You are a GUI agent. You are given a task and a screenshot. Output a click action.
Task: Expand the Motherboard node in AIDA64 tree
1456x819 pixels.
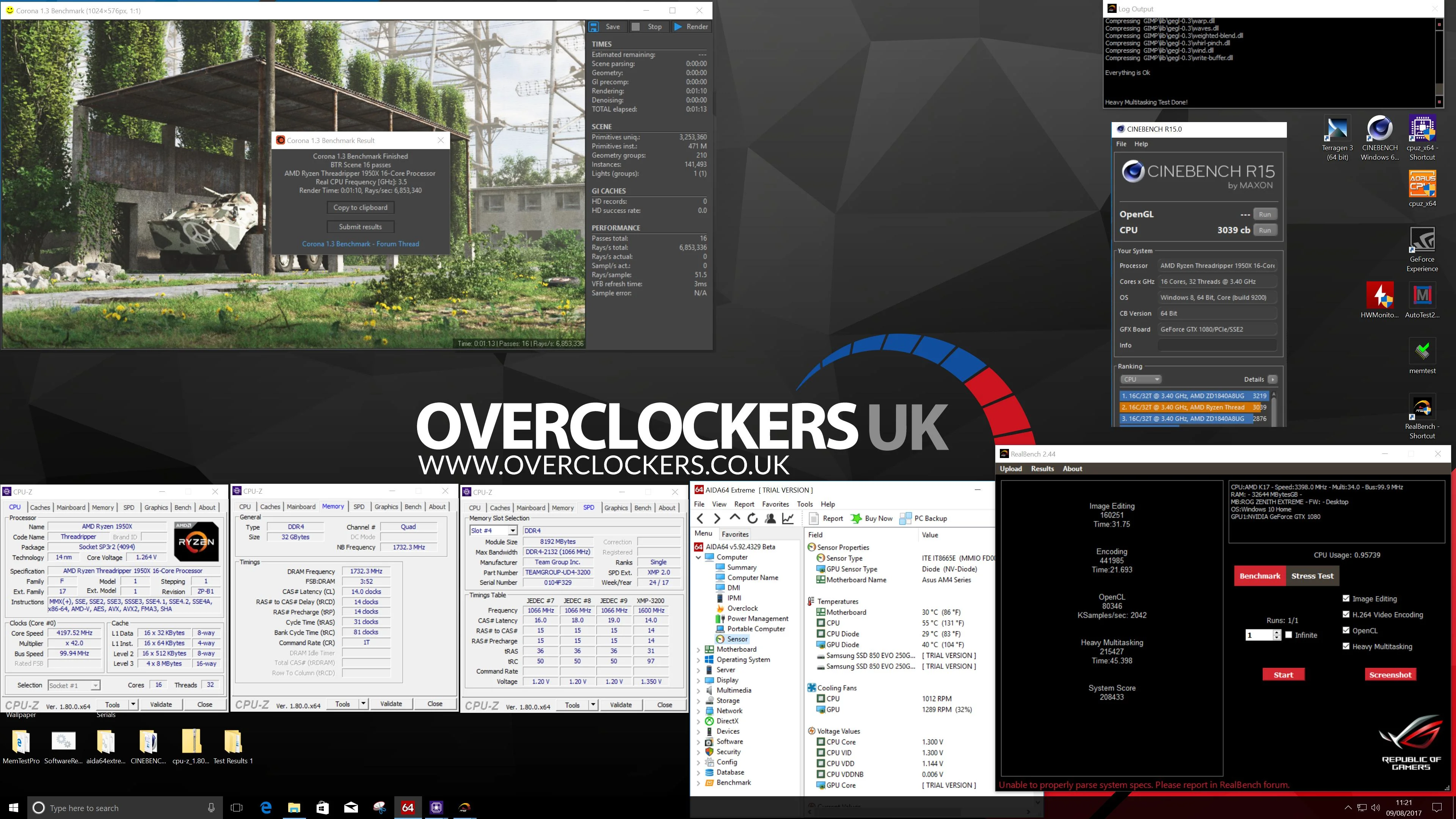[x=698, y=650]
